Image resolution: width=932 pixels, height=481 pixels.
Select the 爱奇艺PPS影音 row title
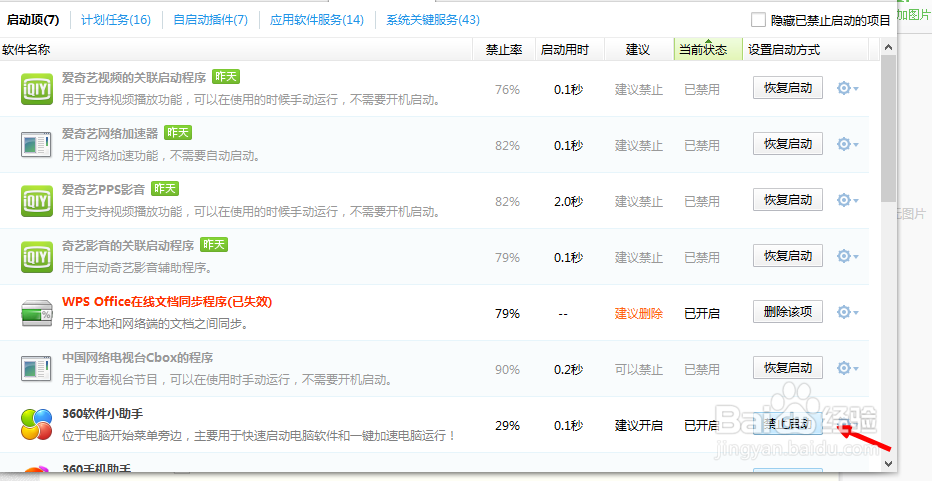(103, 190)
